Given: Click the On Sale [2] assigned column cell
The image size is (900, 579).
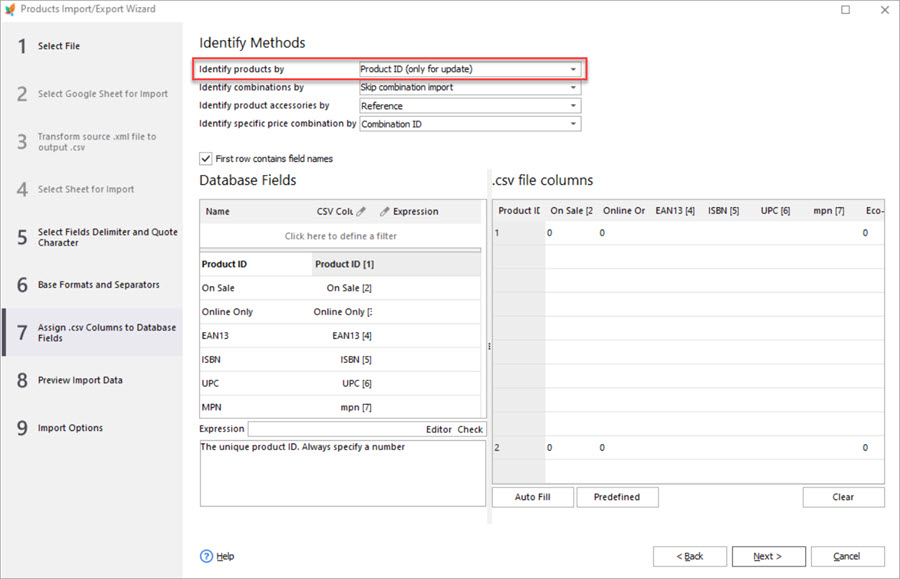Looking at the screenshot, I should pyautogui.click(x=344, y=288).
